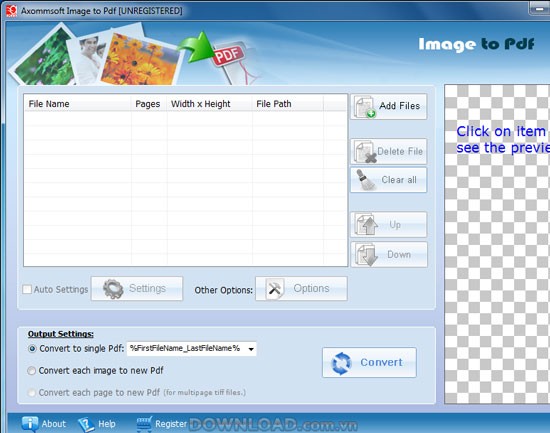
Task: Click the Add Files button
Action: [x=389, y=106]
